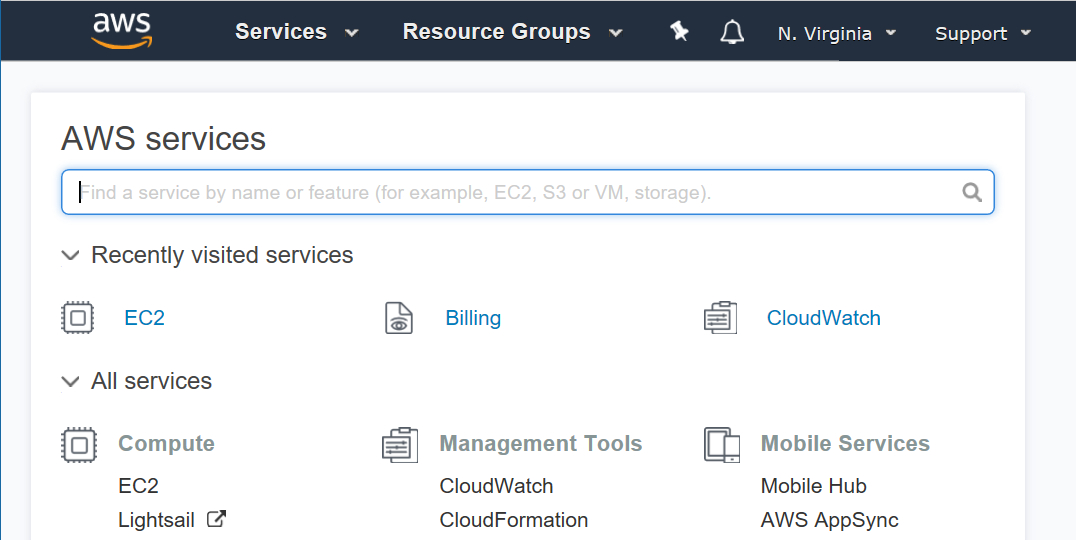Viewport: 1076px width, 540px height.
Task: Open CloudFormation under Management Tools
Action: [x=513, y=520]
